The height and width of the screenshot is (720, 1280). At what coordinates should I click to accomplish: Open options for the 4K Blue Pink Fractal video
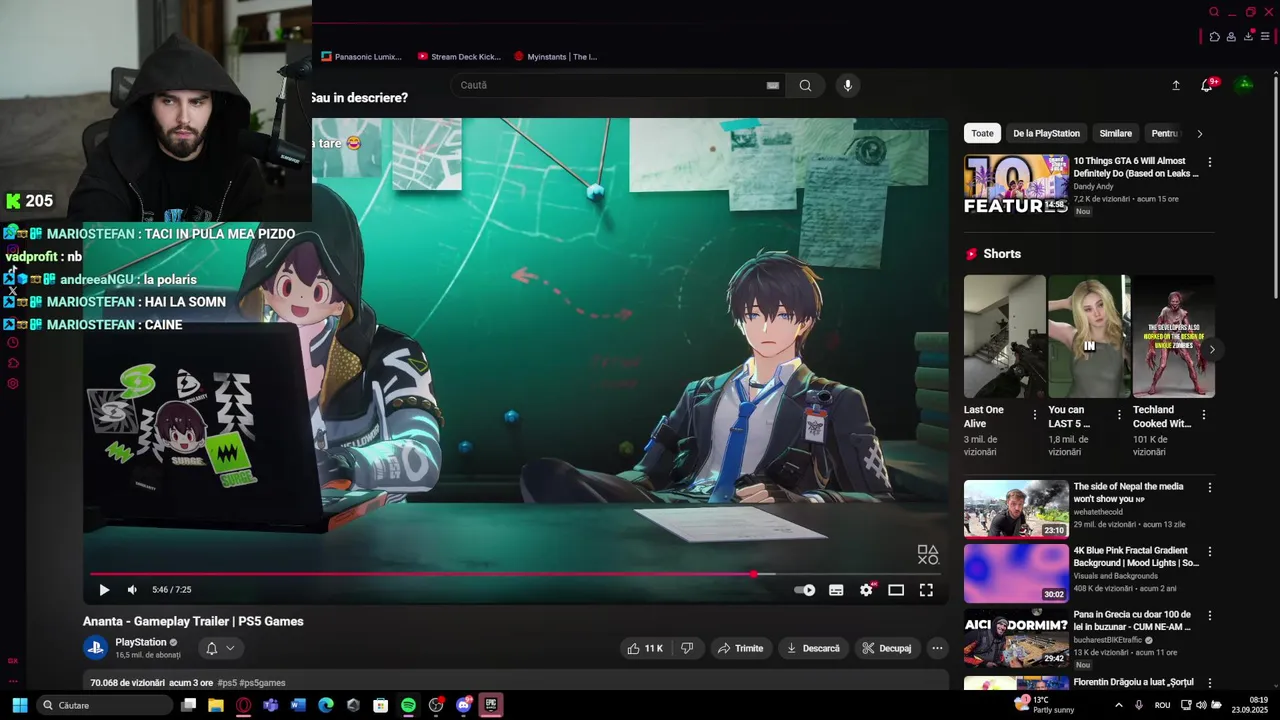pyautogui.click(x=1210, y=552)
